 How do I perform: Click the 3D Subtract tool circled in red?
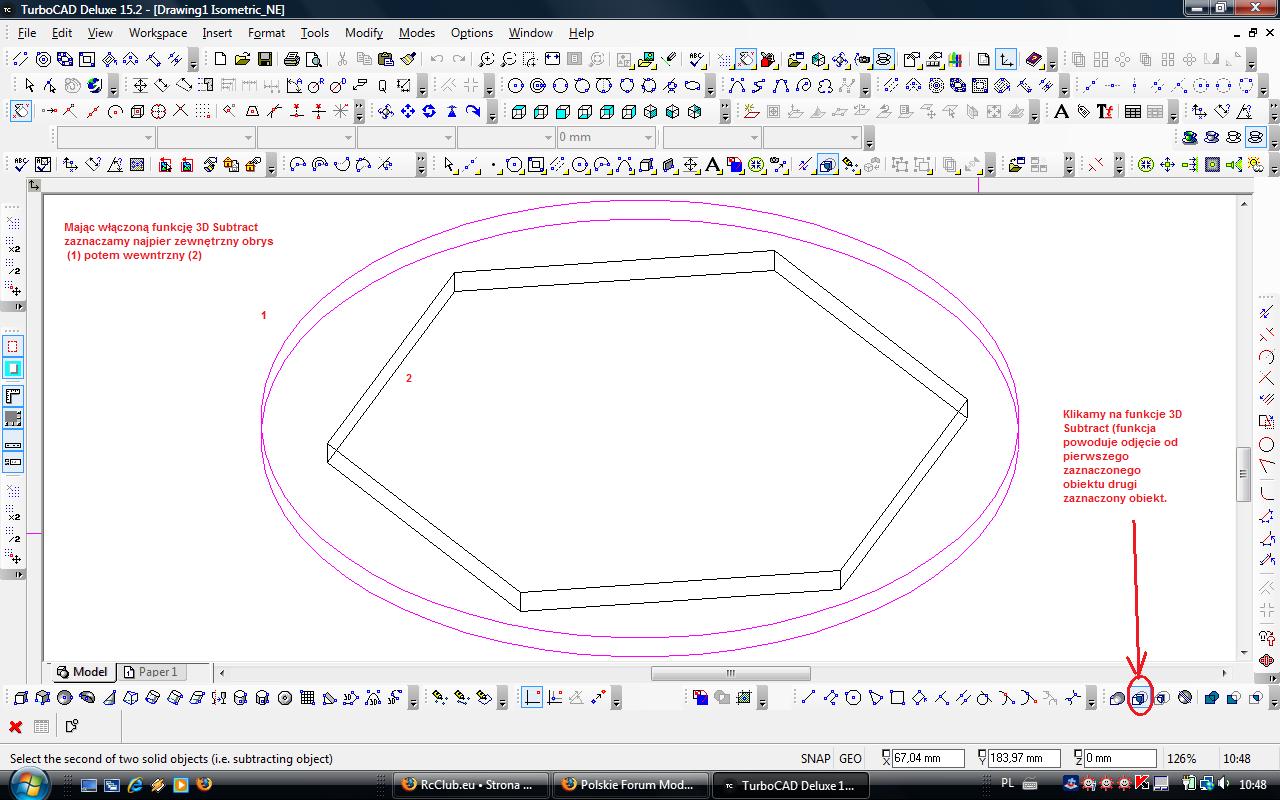click(1139, 698)
